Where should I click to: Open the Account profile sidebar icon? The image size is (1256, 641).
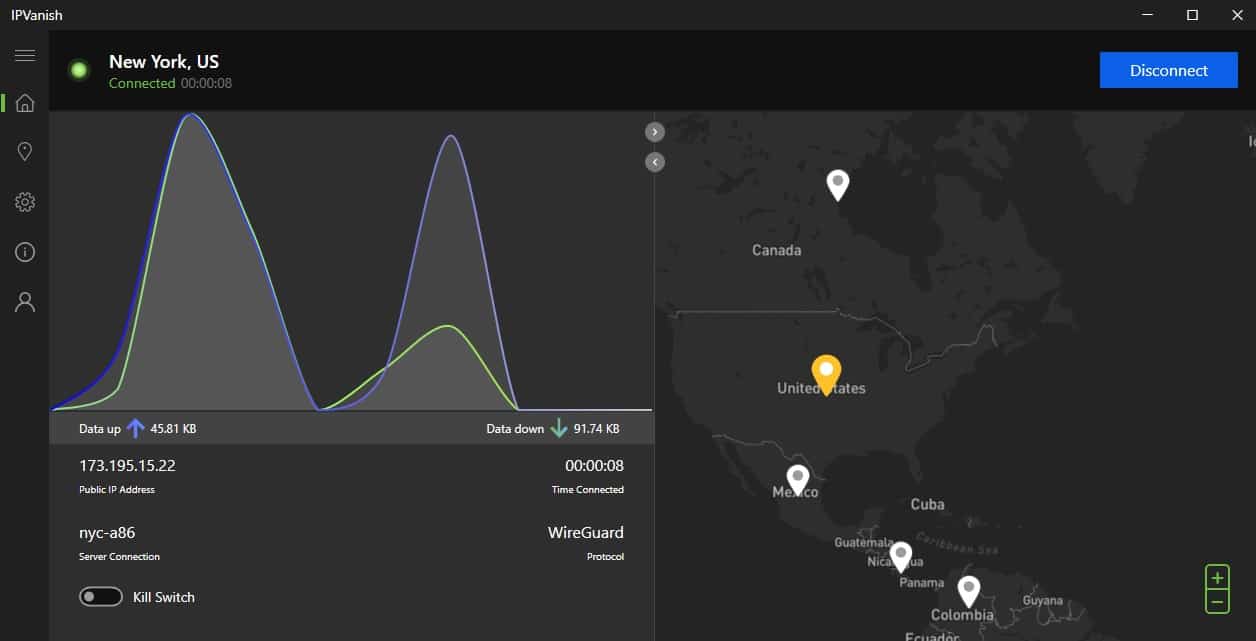click(x=25, y=302)
